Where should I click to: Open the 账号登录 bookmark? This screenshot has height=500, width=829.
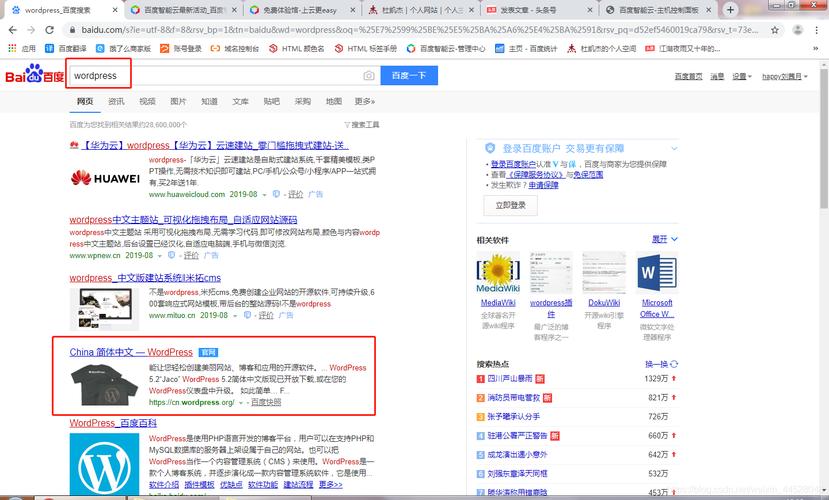181,48
